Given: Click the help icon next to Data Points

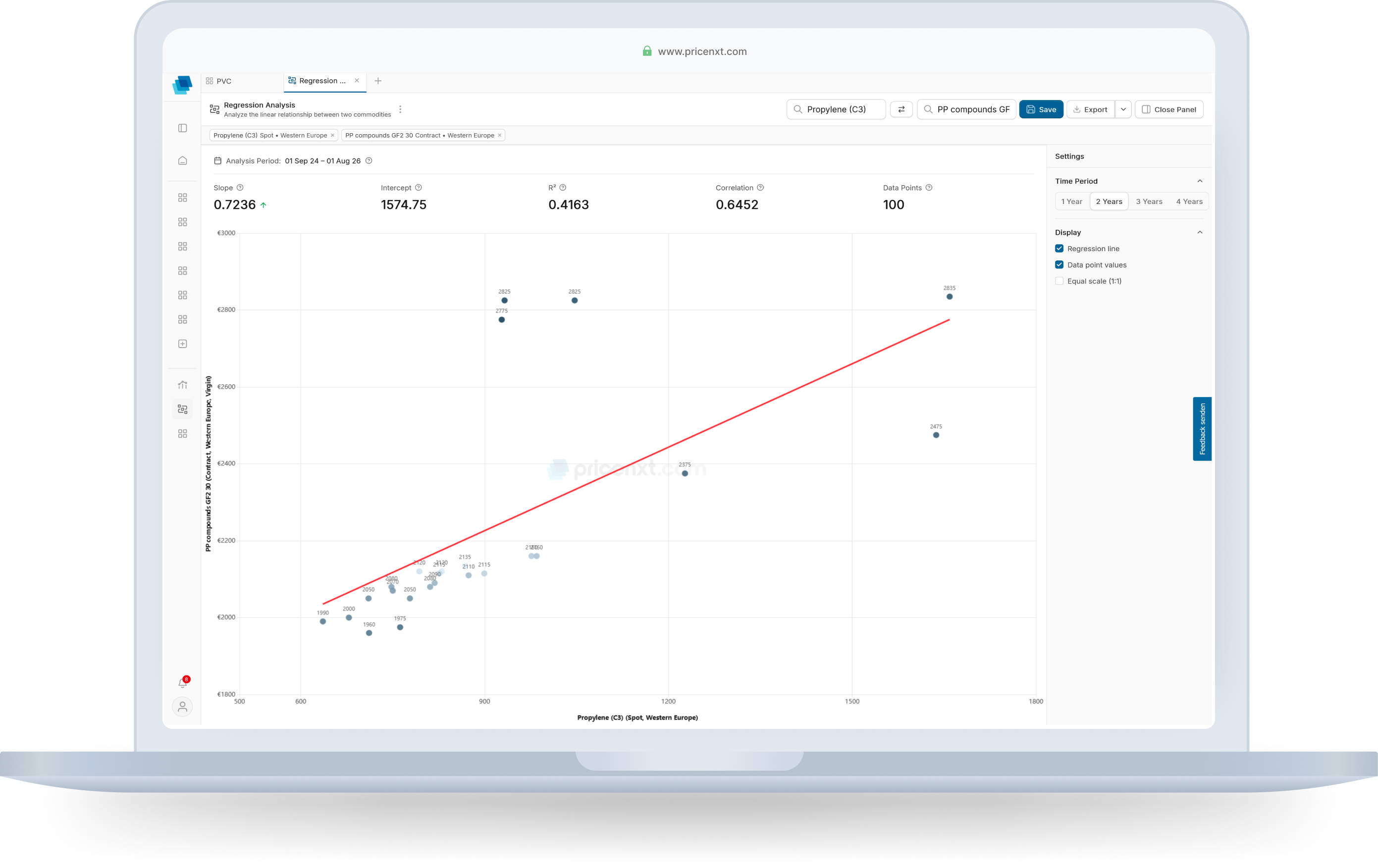Looking at the screenshot, I should tap(929, 188).
